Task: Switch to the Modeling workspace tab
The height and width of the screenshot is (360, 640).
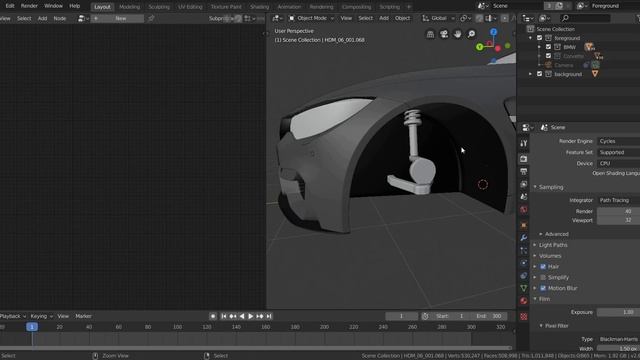Action: [129, 7]
